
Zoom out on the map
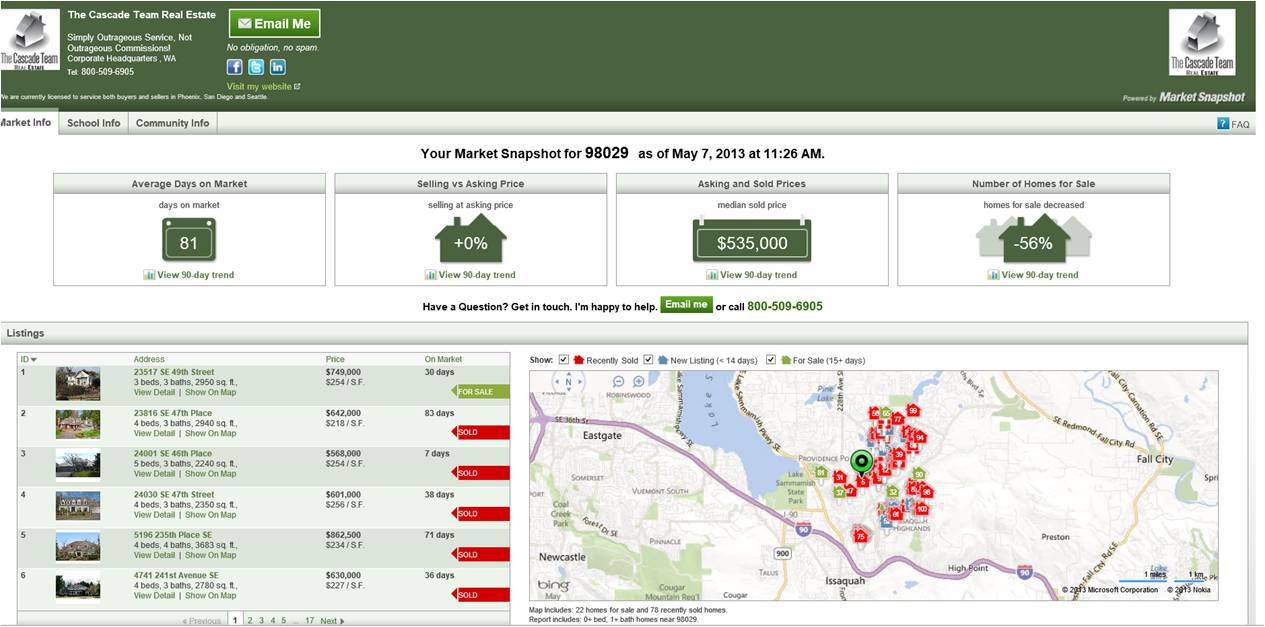point(618,382)
